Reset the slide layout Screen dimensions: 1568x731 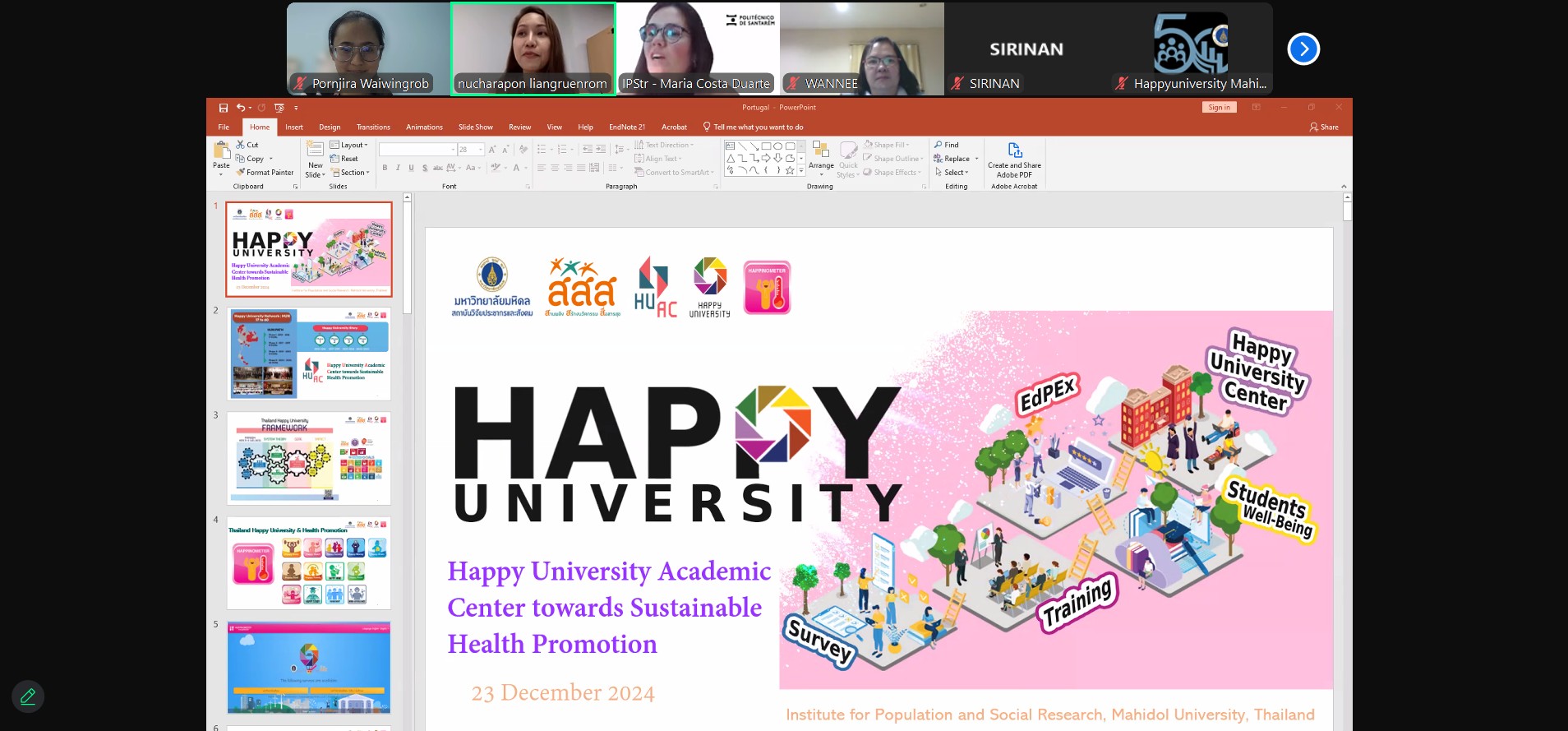(344, 159)
